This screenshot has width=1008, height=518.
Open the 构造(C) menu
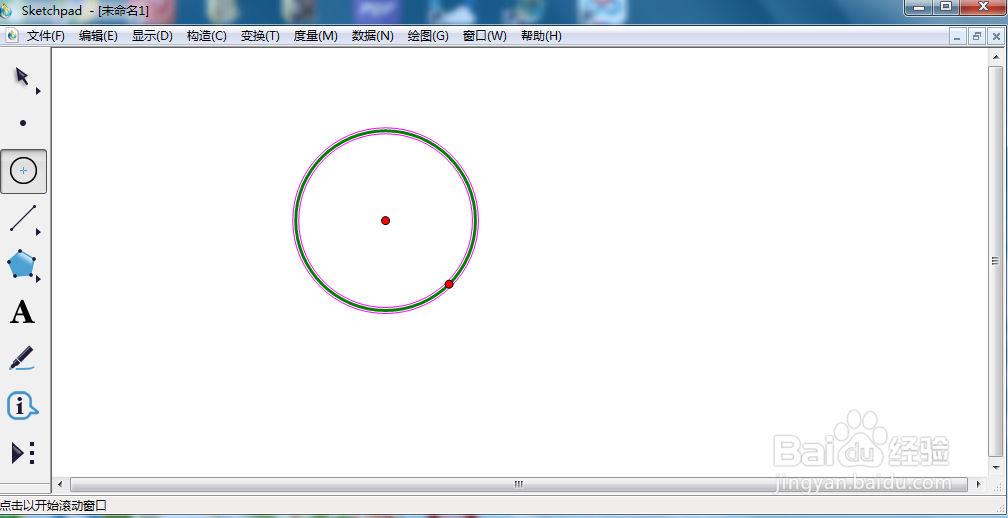tap(206, 36)
